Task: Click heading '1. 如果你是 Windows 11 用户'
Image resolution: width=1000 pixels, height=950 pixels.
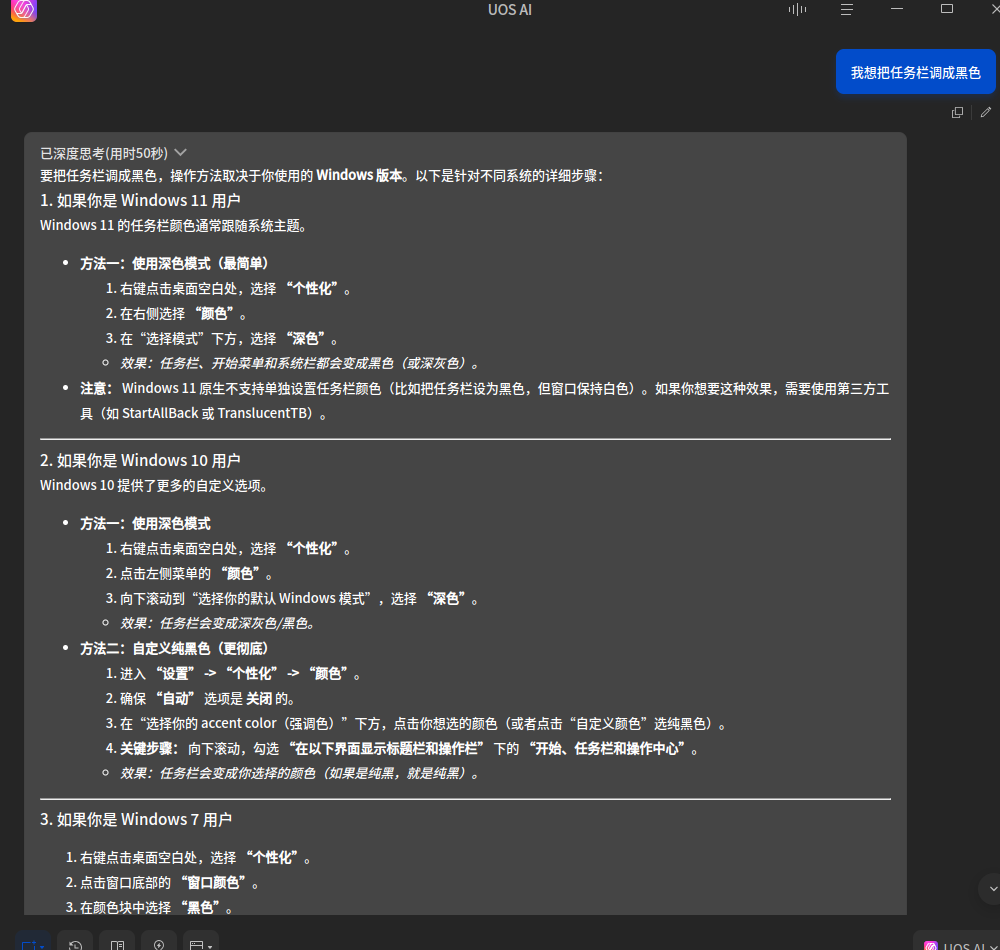Action: click(x=140, y=200)
